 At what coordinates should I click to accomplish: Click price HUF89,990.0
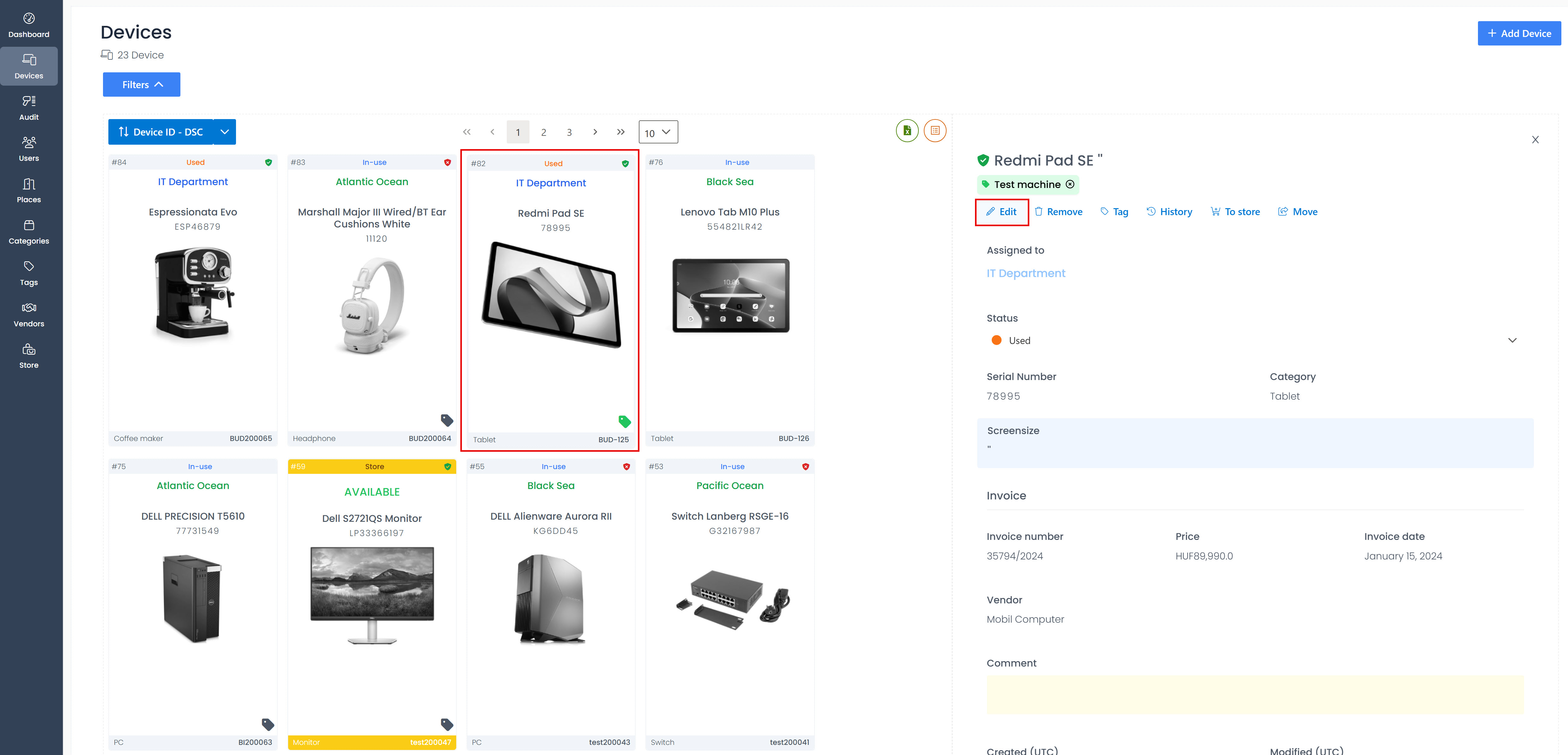pyautogui.click(x=1204, y=555)
